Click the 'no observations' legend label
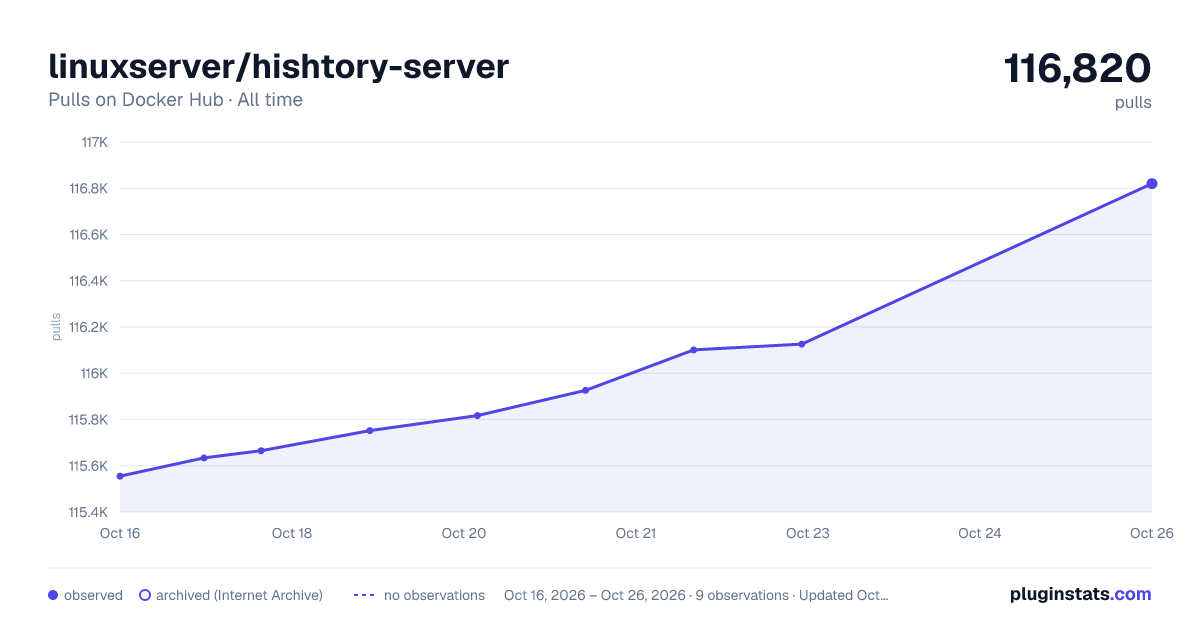The height and width of the screenshot is (630, 1200). click(x=434, y=595)
